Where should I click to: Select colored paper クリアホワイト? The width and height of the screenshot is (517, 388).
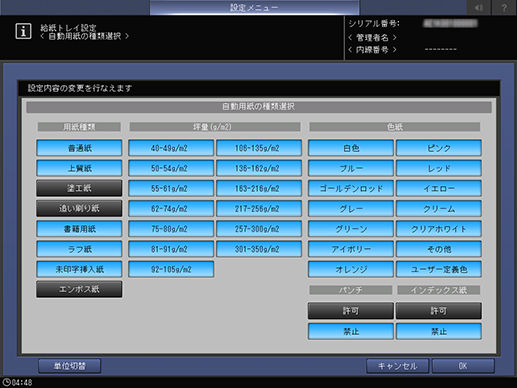click(x=439, y=229)
